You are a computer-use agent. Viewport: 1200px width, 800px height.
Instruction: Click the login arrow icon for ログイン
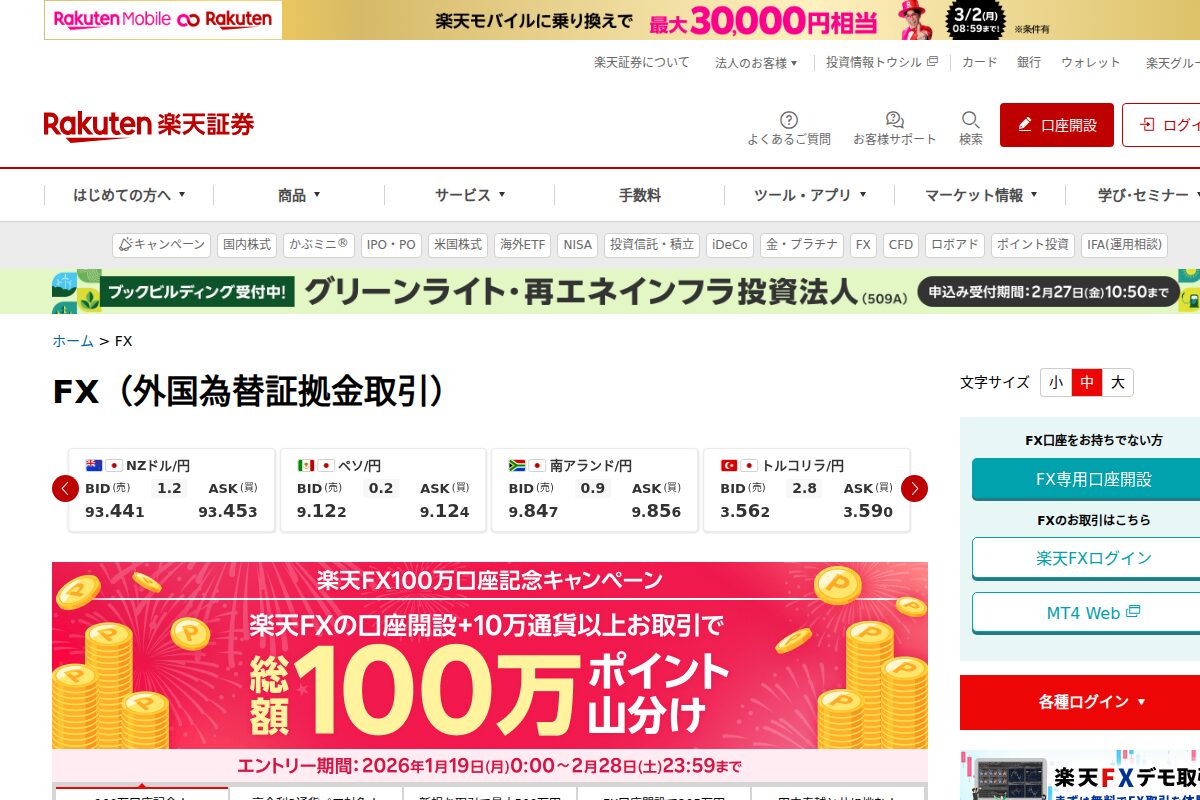1148,124
